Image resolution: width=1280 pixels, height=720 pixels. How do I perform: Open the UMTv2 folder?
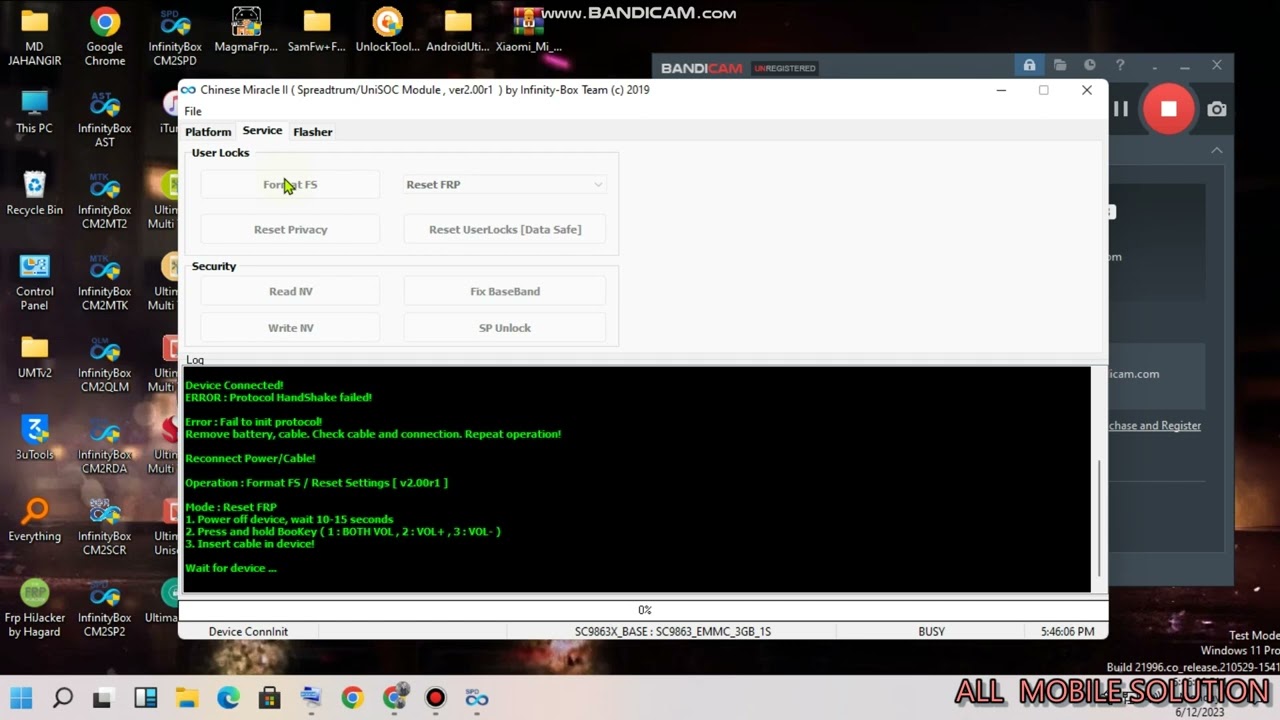coord(34,356)
